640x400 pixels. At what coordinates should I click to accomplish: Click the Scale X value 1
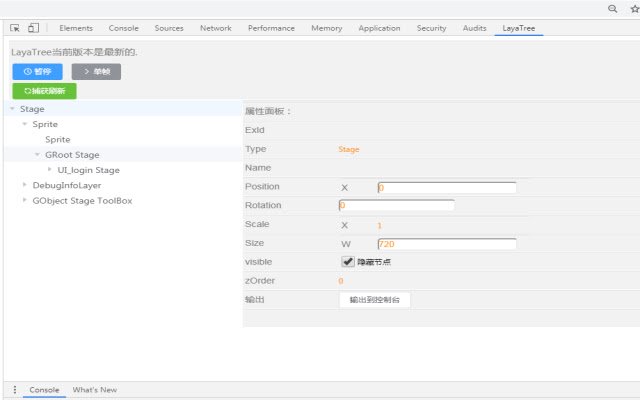coord(380,225)
